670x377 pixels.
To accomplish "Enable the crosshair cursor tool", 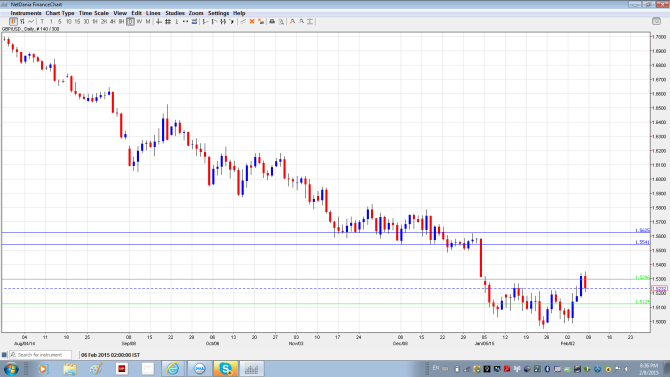I will [x=159, y=21].
